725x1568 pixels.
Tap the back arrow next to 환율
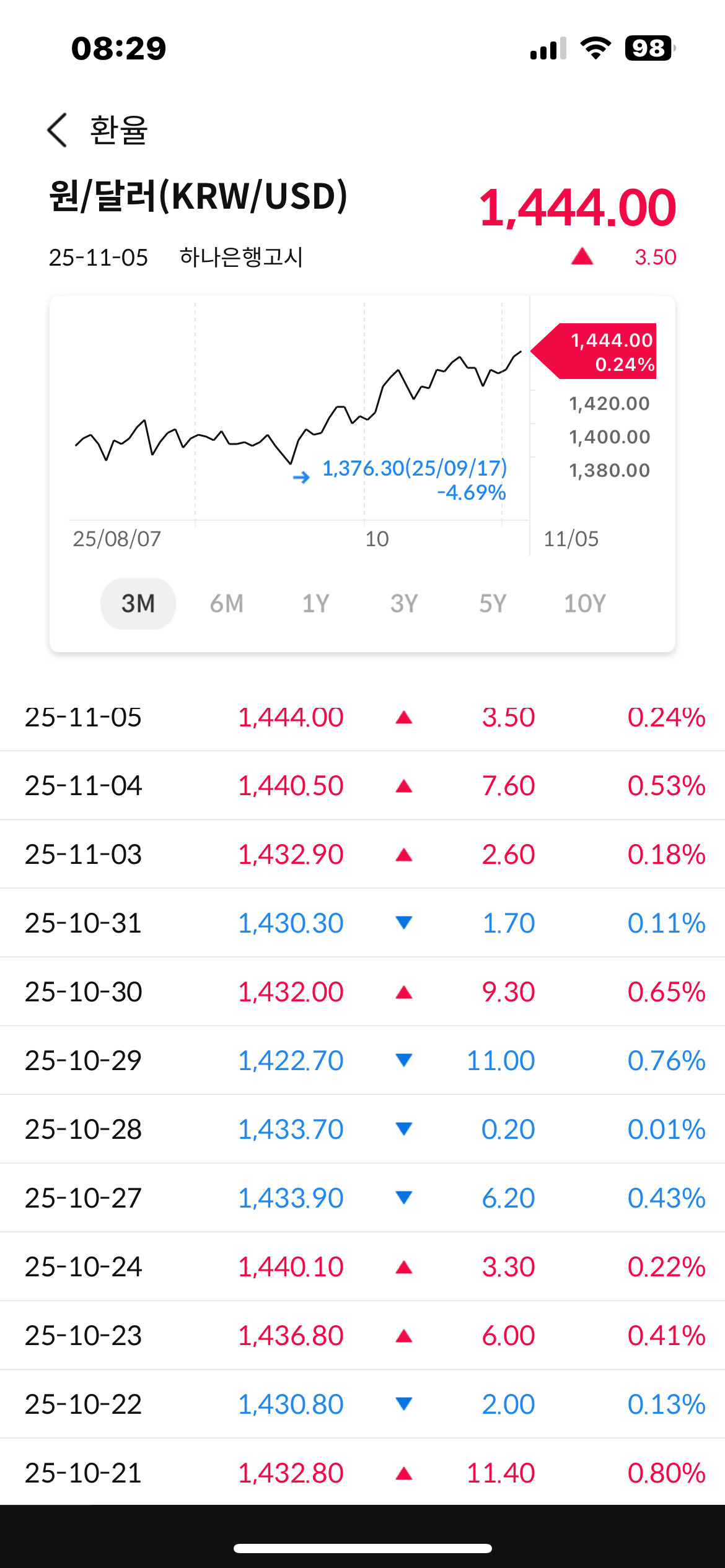(57, 130)
